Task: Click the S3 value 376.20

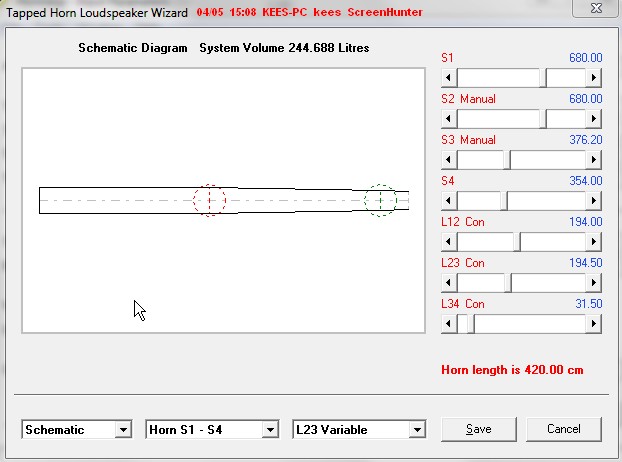Action: [586, 140]
